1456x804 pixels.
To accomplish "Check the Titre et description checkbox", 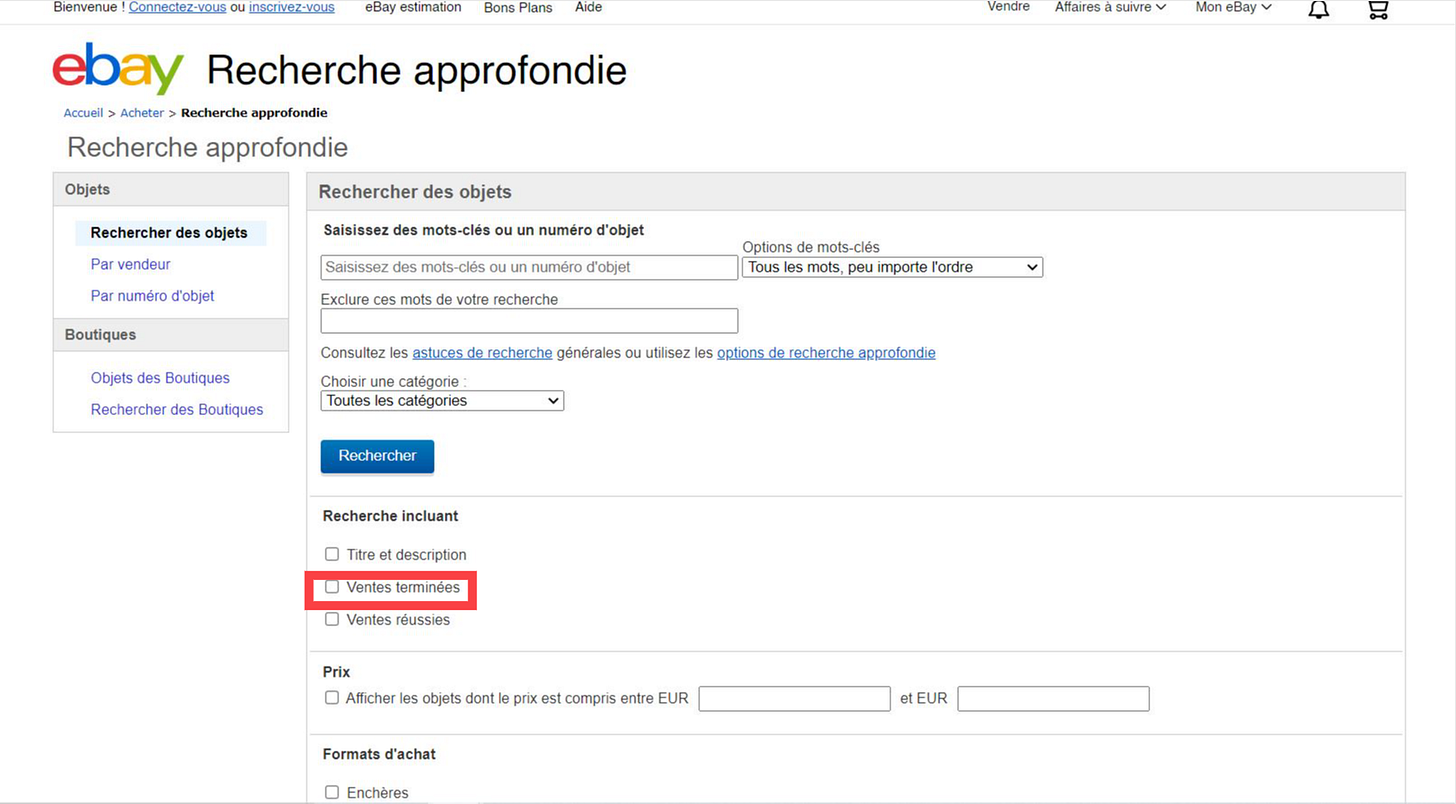I will click(332, 554).
